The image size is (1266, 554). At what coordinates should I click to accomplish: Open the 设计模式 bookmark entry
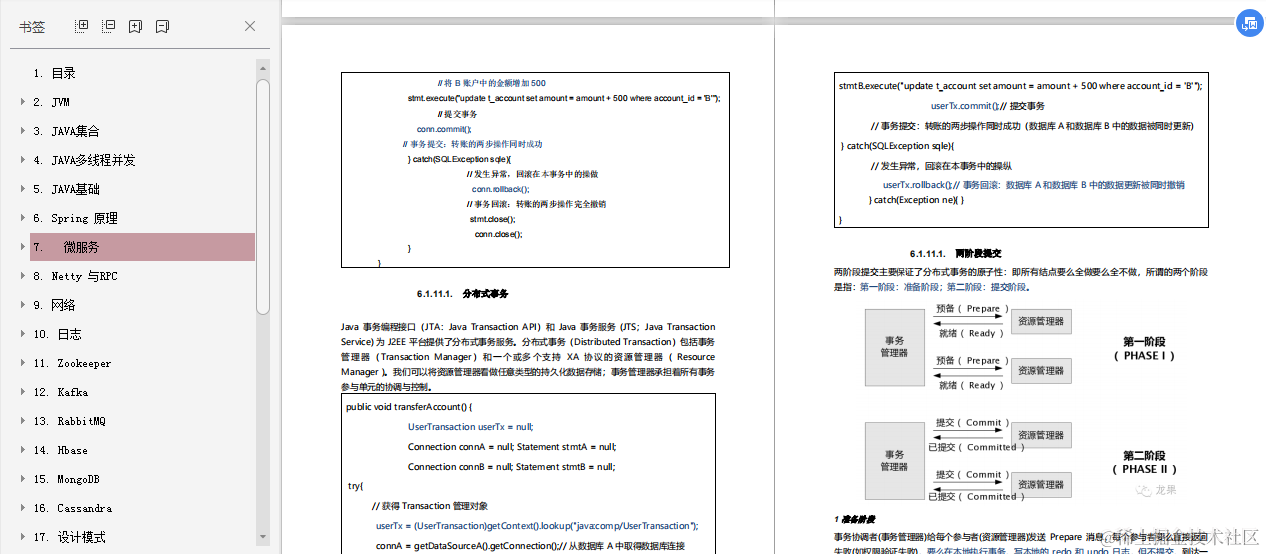[x=69, y=537]
